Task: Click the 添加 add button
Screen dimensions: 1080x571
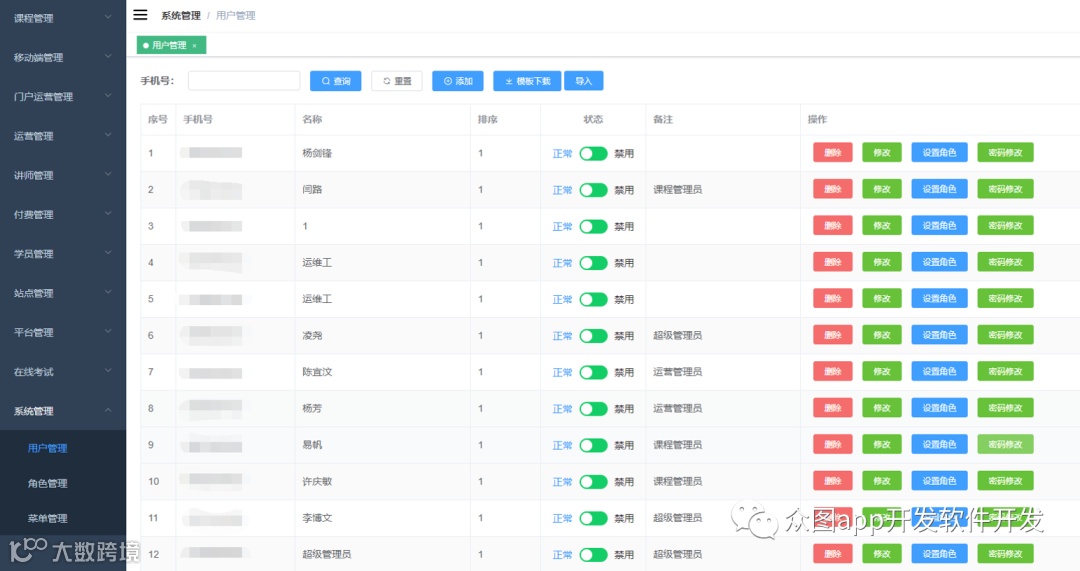Action: click(458, 81)
